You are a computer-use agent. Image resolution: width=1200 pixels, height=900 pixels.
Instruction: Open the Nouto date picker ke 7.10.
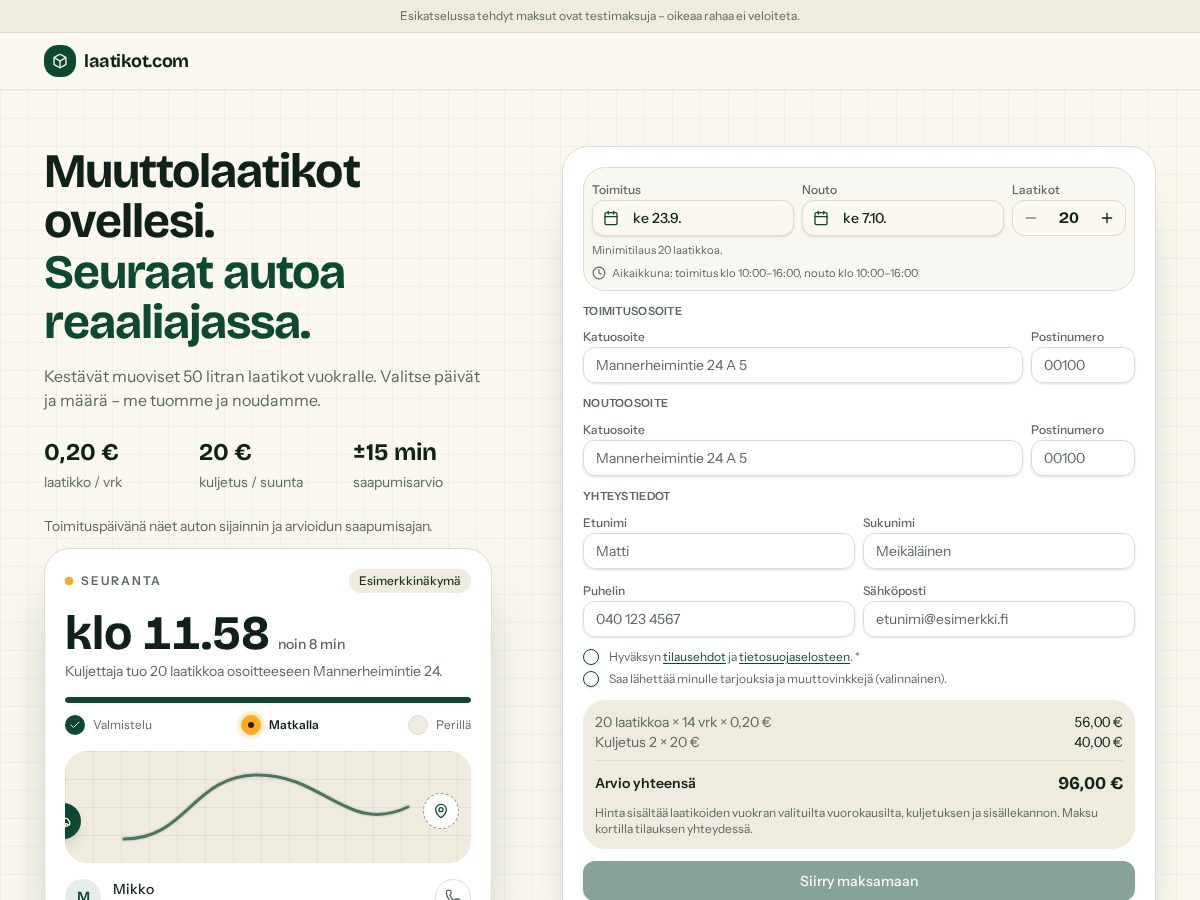point(903,218)
